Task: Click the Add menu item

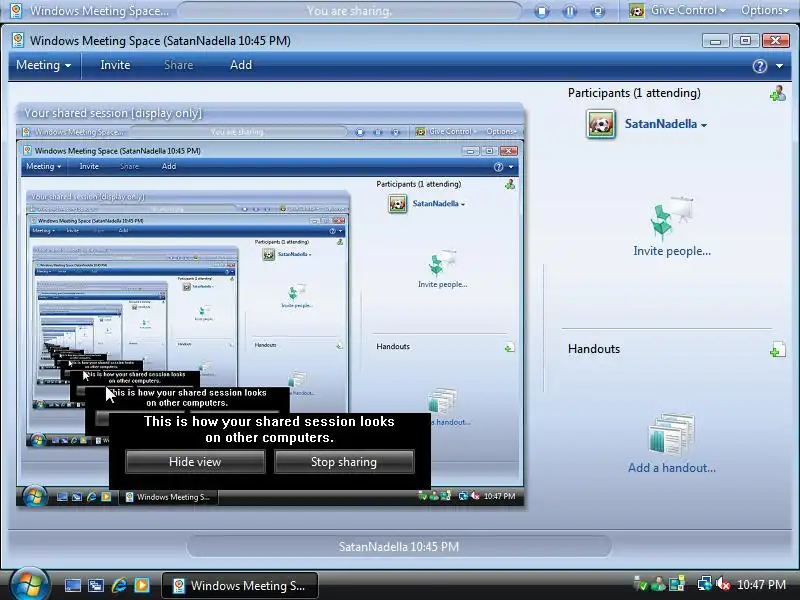Action: (241, 65)
